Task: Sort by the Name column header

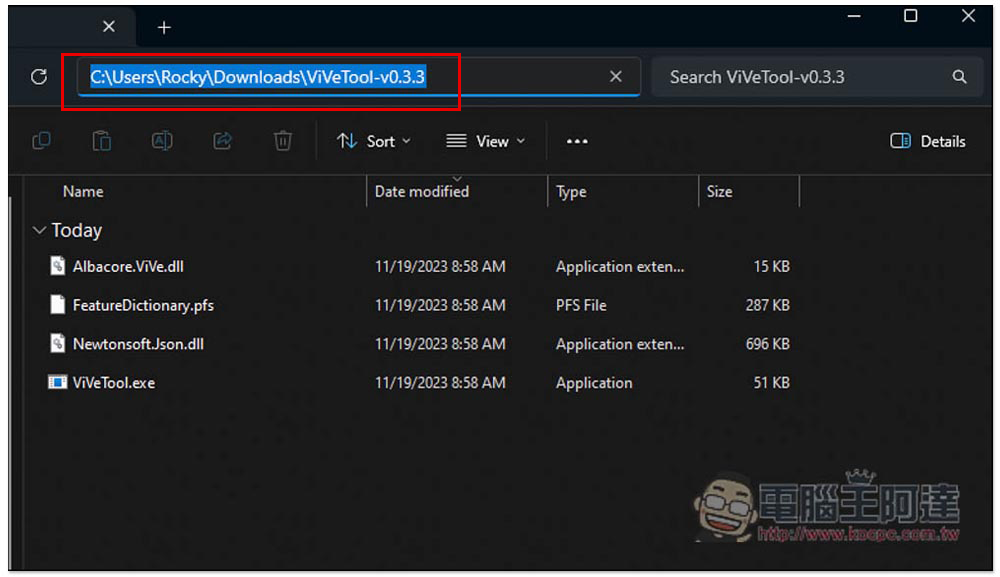Action: pyautogui.click(x=83, y=192)
